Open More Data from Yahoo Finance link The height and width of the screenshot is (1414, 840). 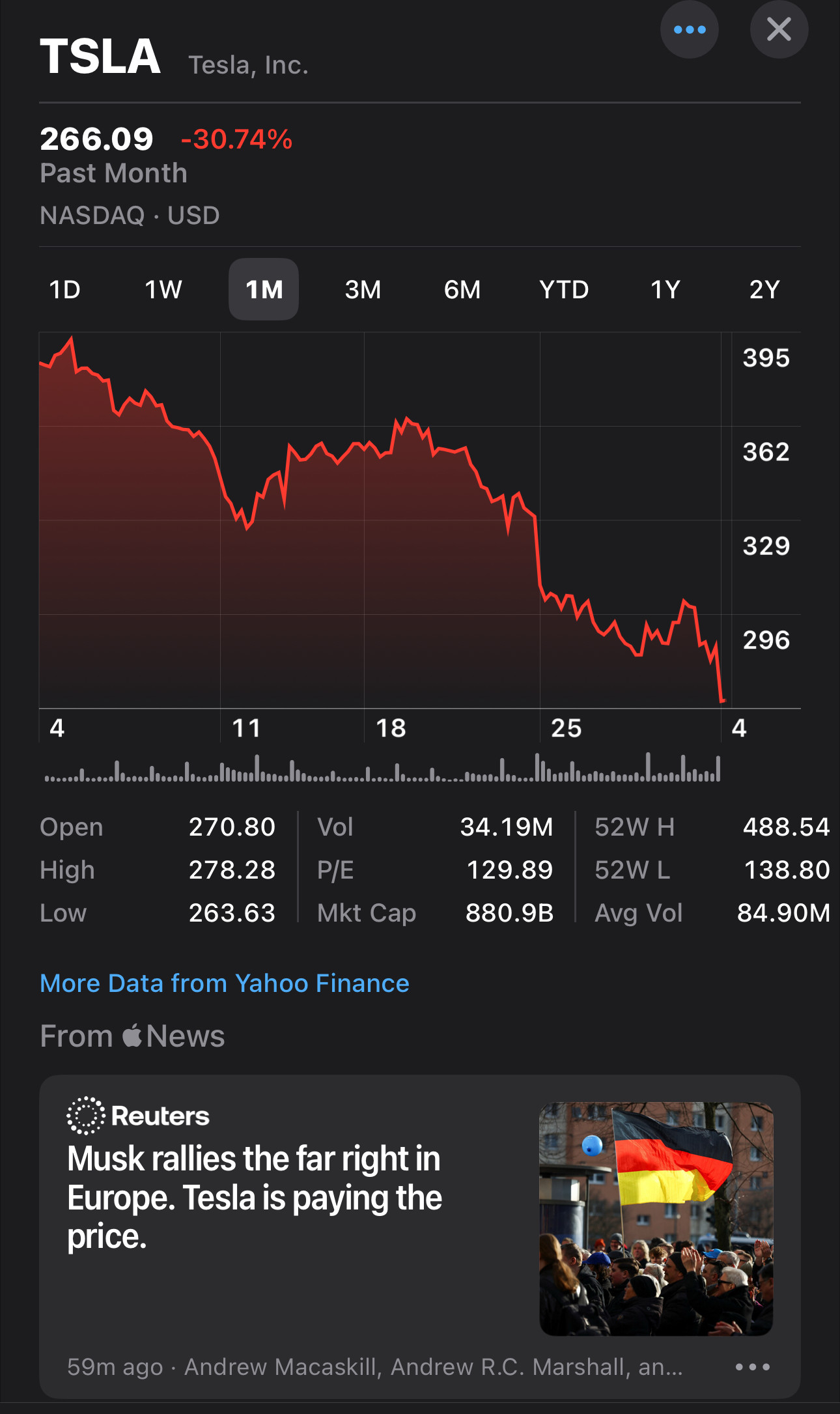click(225, 983)
